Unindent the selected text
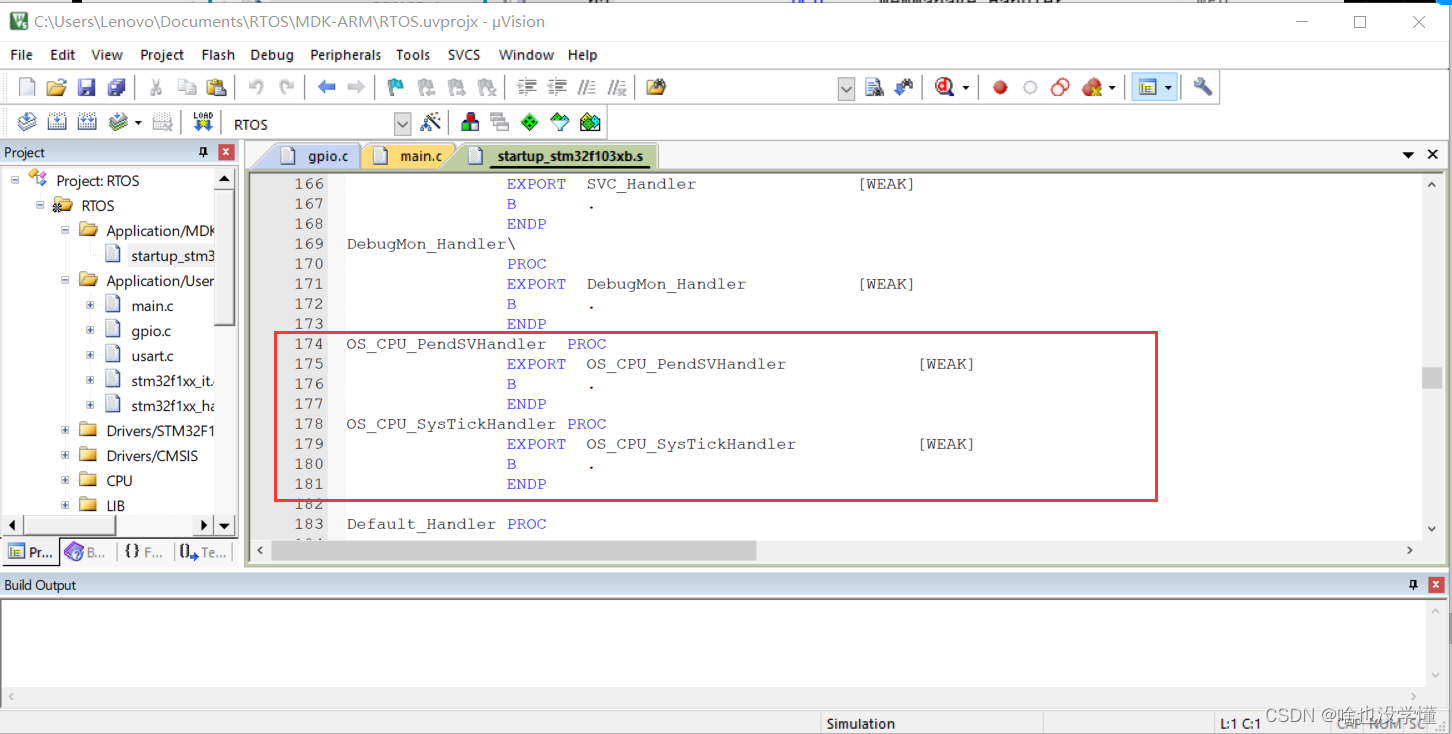 [557, 88]
